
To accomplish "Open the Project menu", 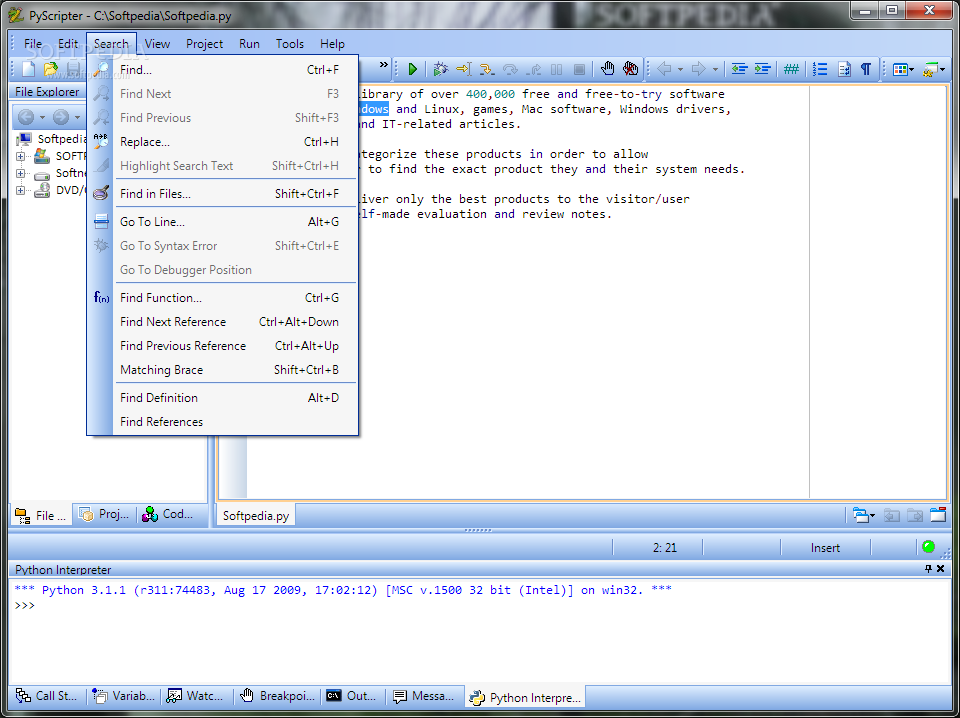I will [204, 44].
